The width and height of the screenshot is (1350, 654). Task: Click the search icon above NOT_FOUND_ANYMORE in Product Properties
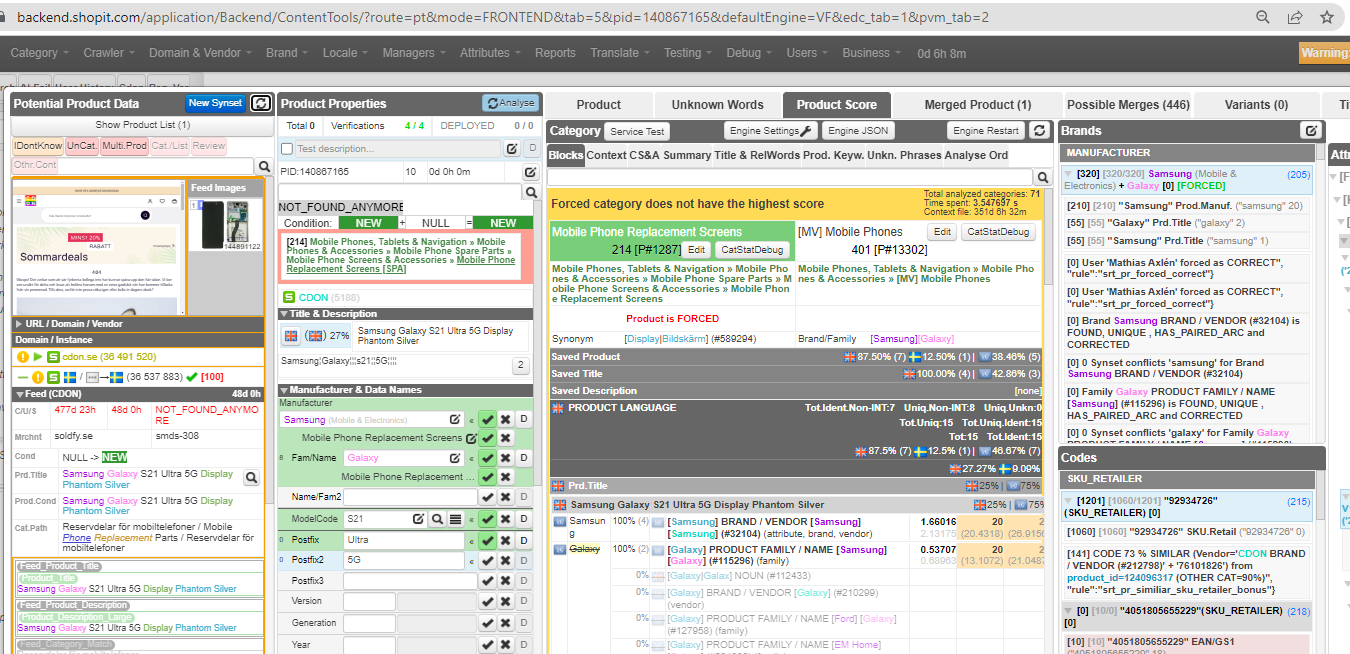pyautogui.click(x=533, y=191)
